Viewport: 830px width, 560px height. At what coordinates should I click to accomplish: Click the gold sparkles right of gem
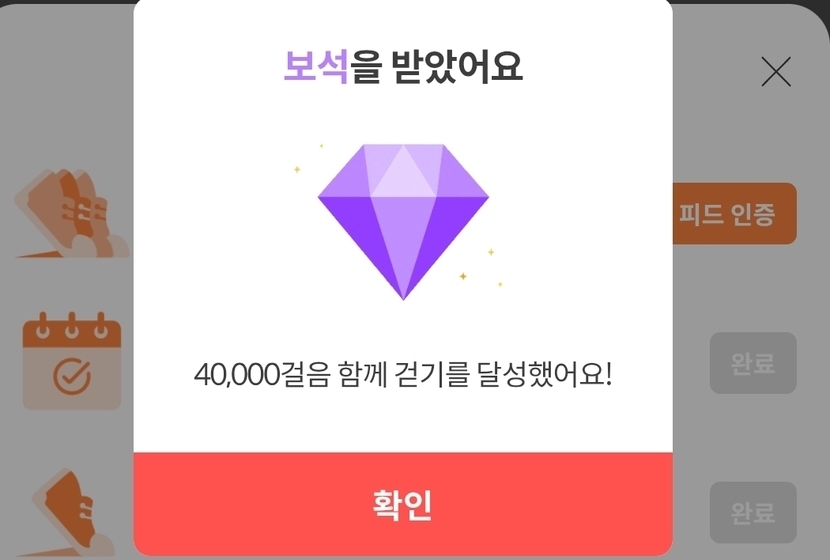481,268
